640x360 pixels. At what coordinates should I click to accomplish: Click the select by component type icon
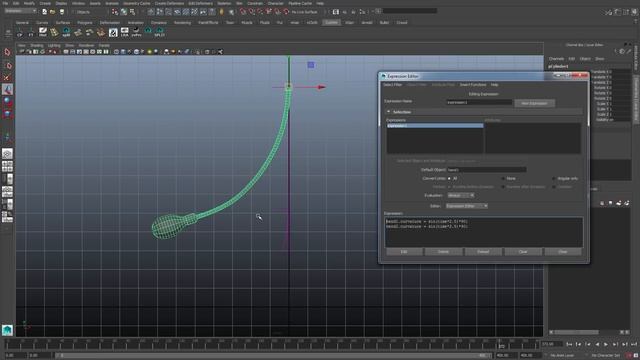(132, 12)
